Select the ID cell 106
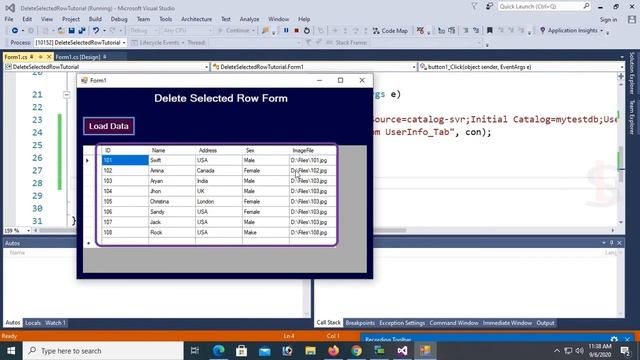This screenshot has width=640, height=360. click(x=125, y=212)
